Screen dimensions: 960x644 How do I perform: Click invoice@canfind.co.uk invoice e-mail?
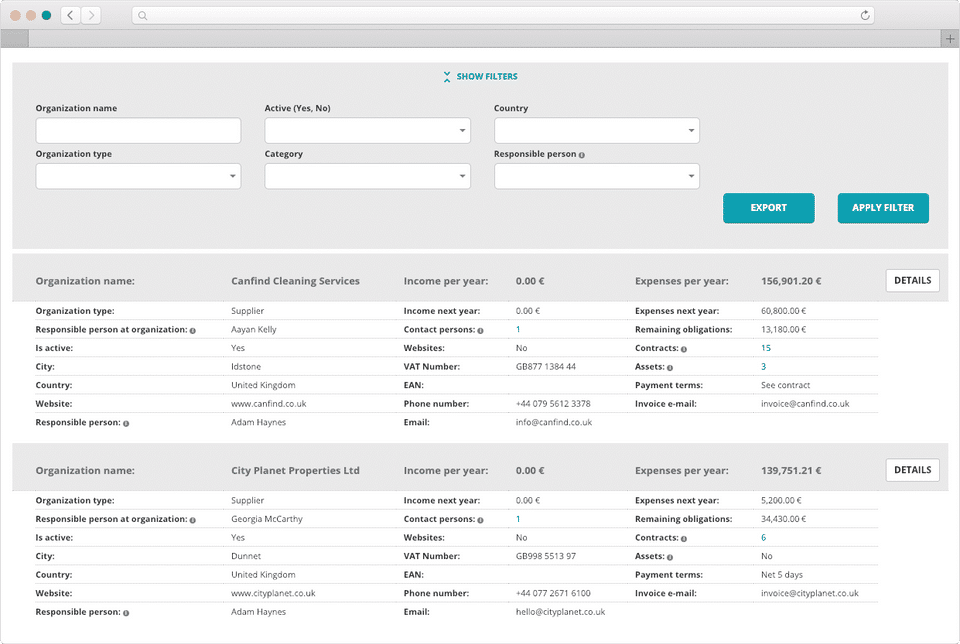click(x=805, y=404)
